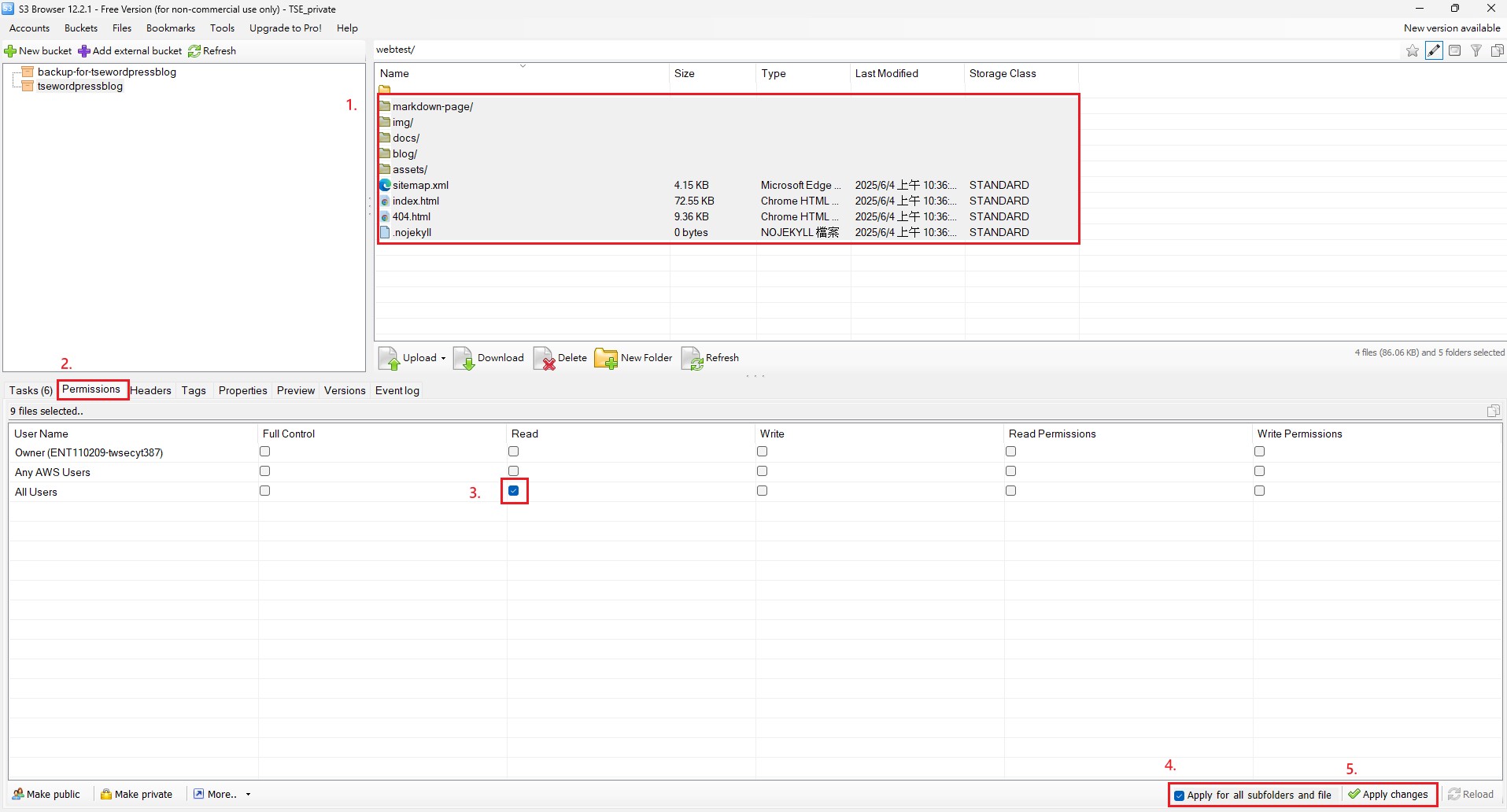Refresh the bucket list in left toolbar
This screenshot has height=812, width=1507.
212,51
